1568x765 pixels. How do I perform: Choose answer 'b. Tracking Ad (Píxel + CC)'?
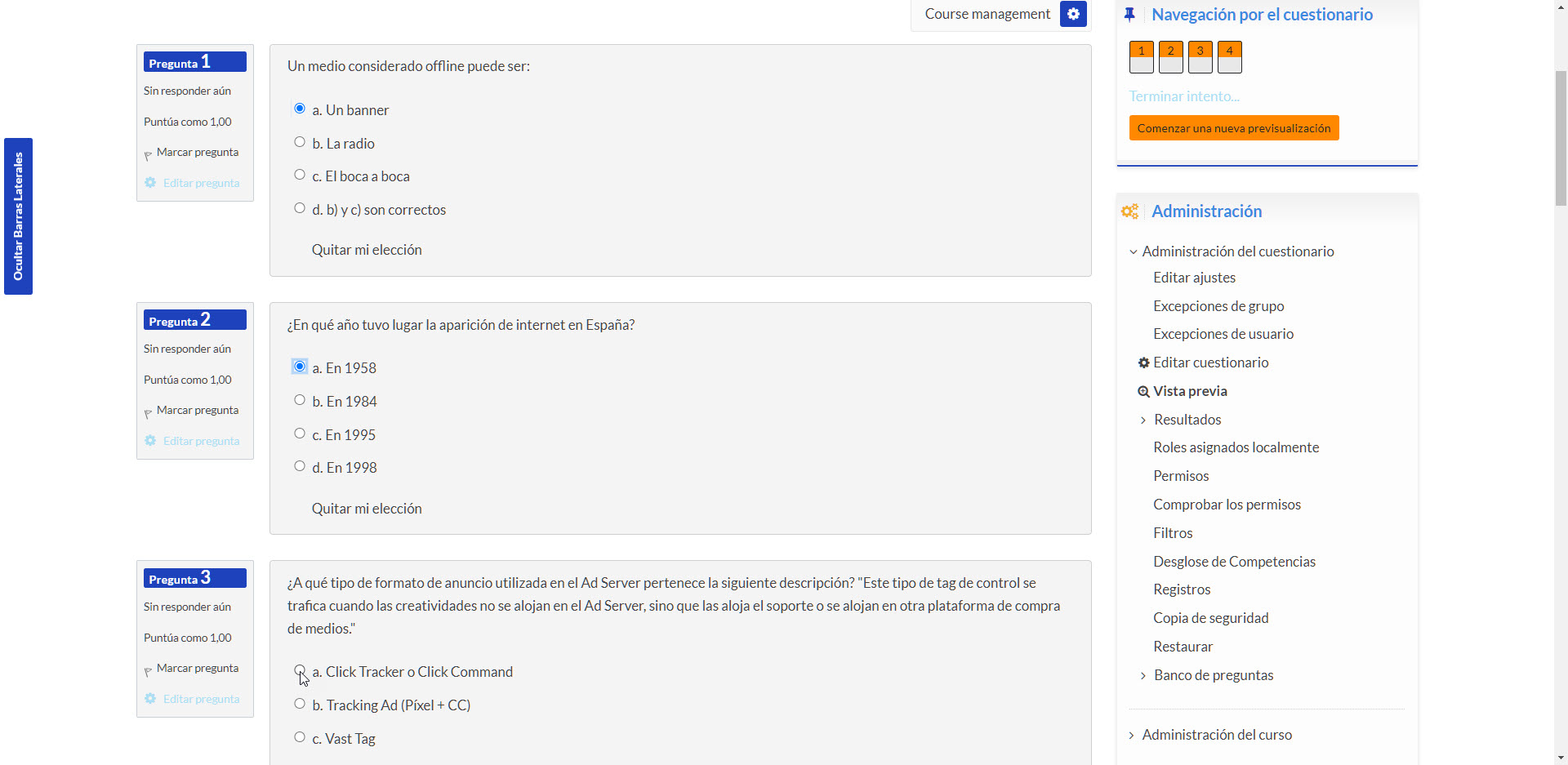click(x=300, y=704)
